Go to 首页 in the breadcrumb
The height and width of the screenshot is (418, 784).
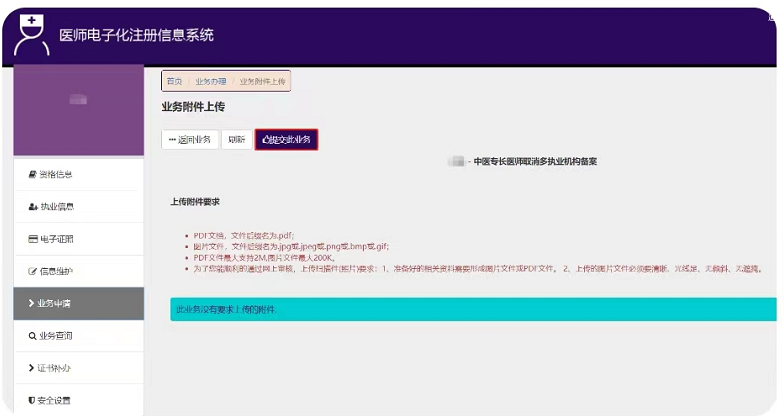click(175, 81)
